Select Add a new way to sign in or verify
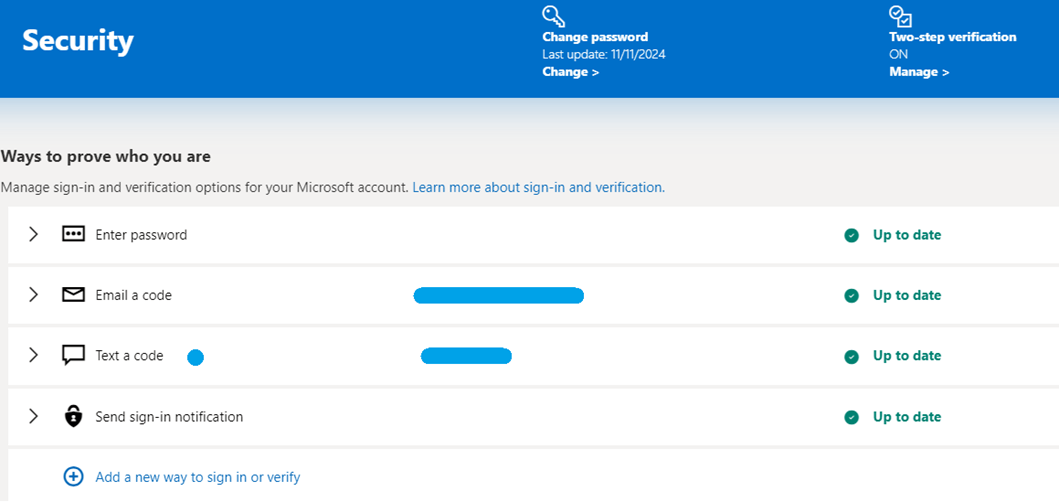 pos(198,477)
